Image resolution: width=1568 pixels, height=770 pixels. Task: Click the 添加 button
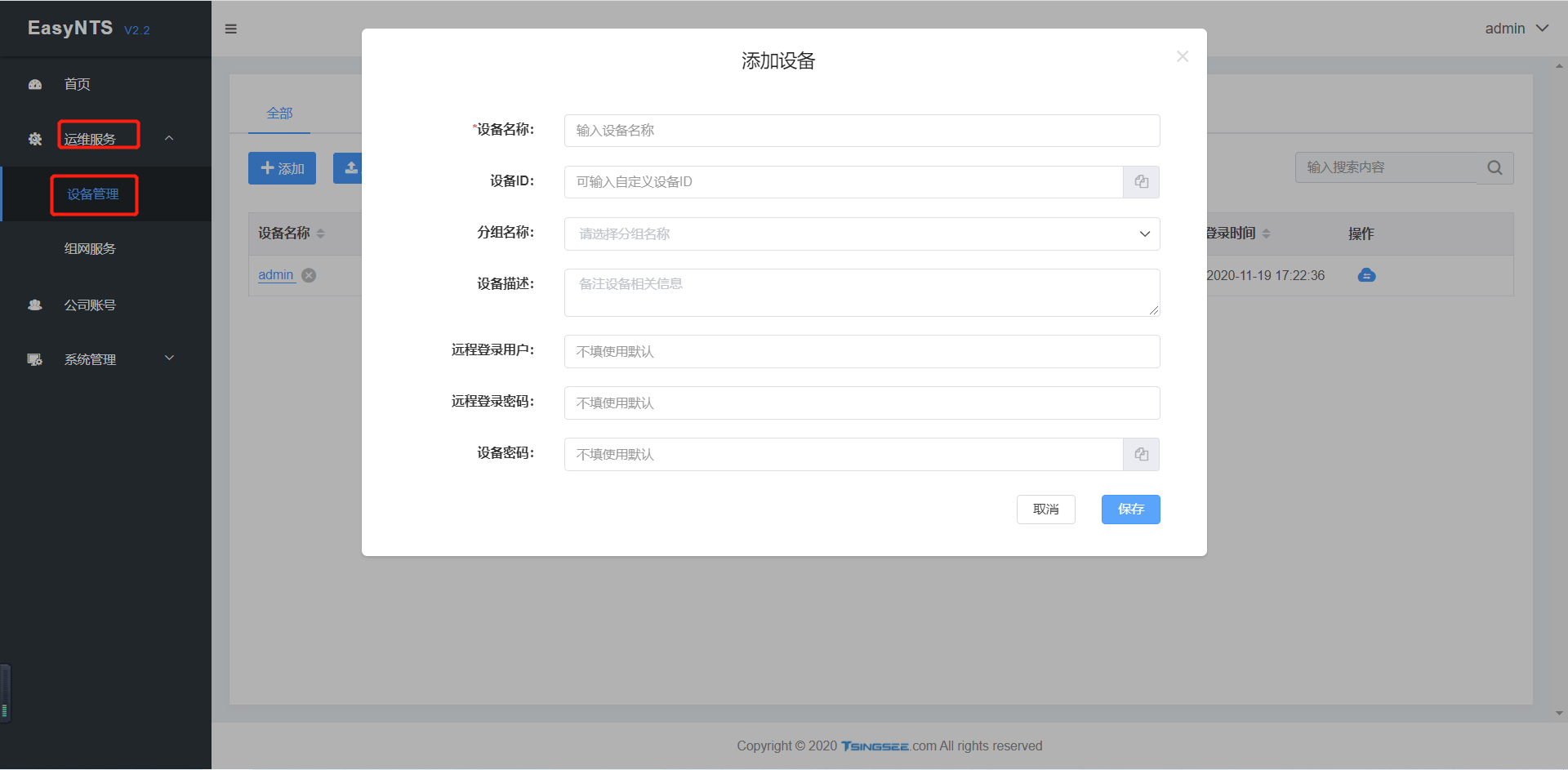point(282,168)
